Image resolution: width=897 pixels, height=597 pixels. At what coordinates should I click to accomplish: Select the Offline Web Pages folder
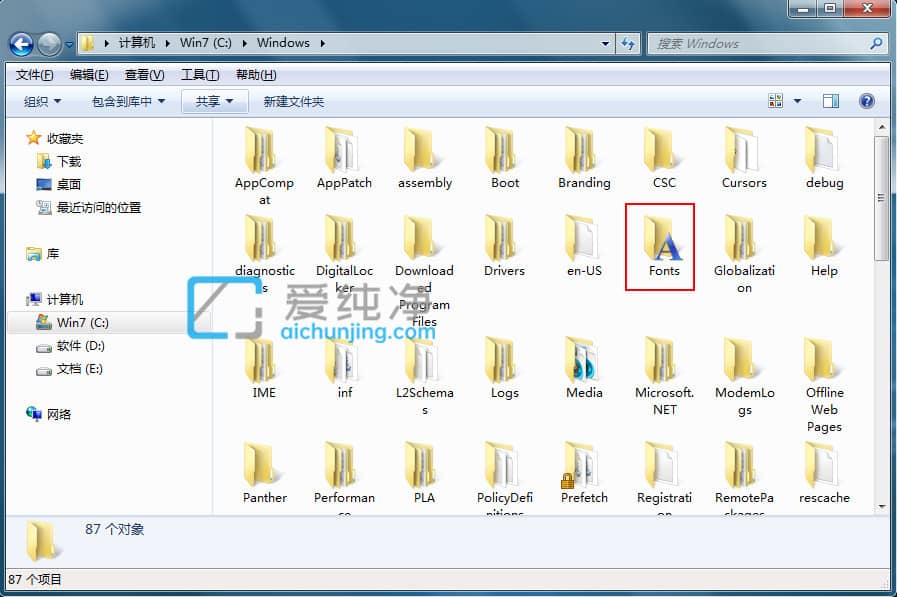pyautogui.click(x=824, y=385)
